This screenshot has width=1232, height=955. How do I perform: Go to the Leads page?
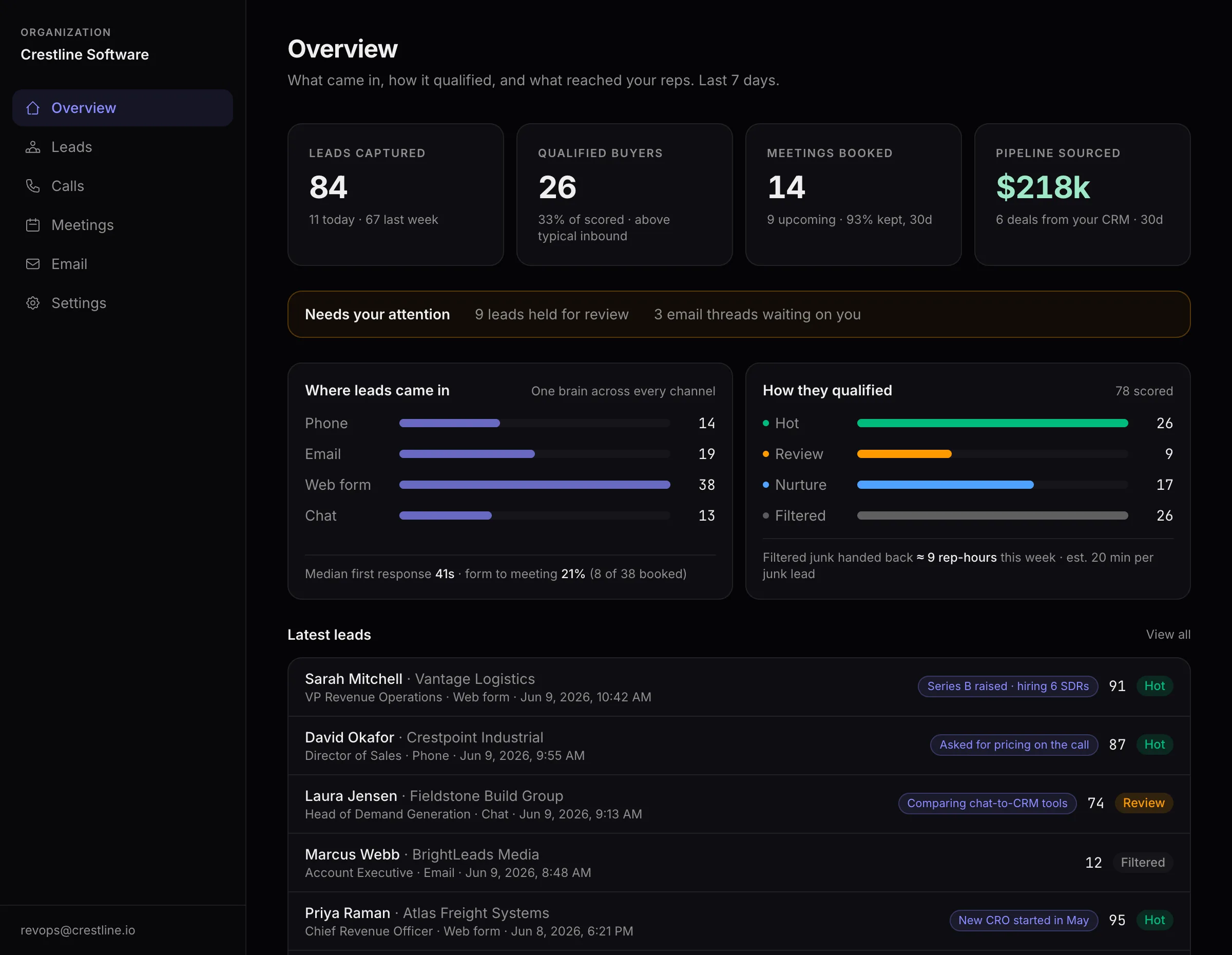pyautogui.click(x=122, y=147)
